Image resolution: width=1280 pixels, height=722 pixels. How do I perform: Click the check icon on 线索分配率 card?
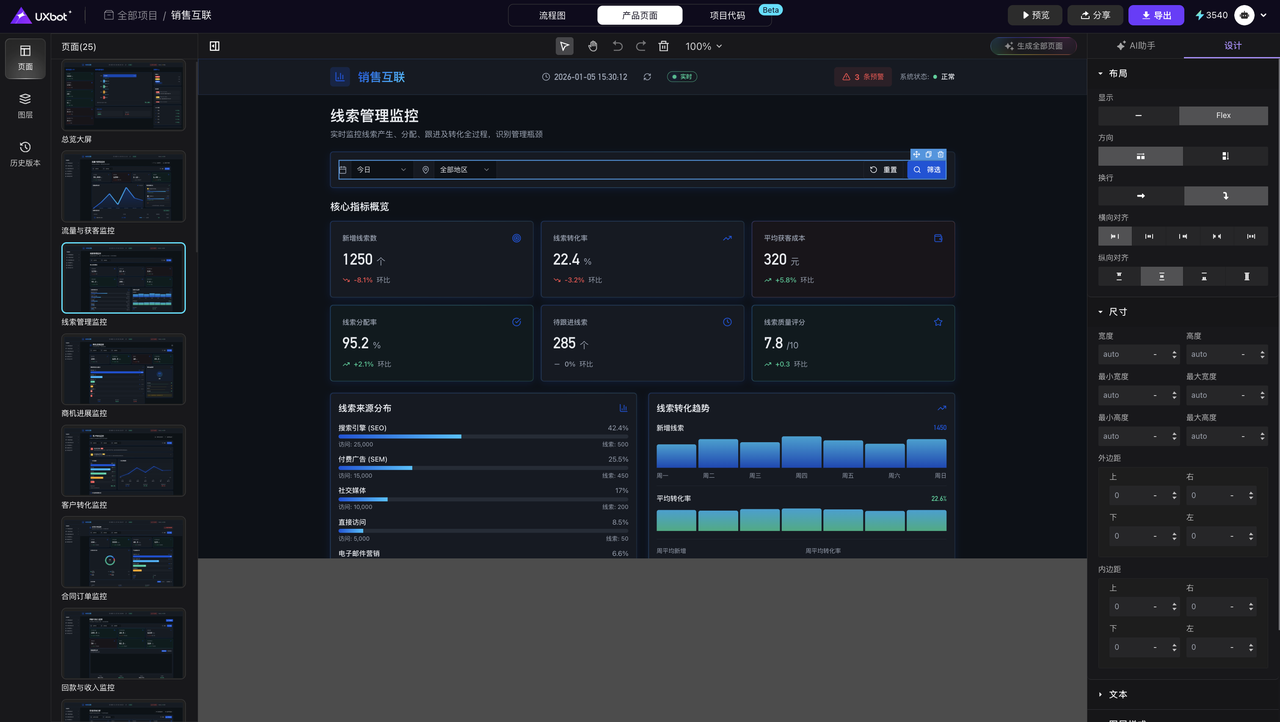(516, 322)
